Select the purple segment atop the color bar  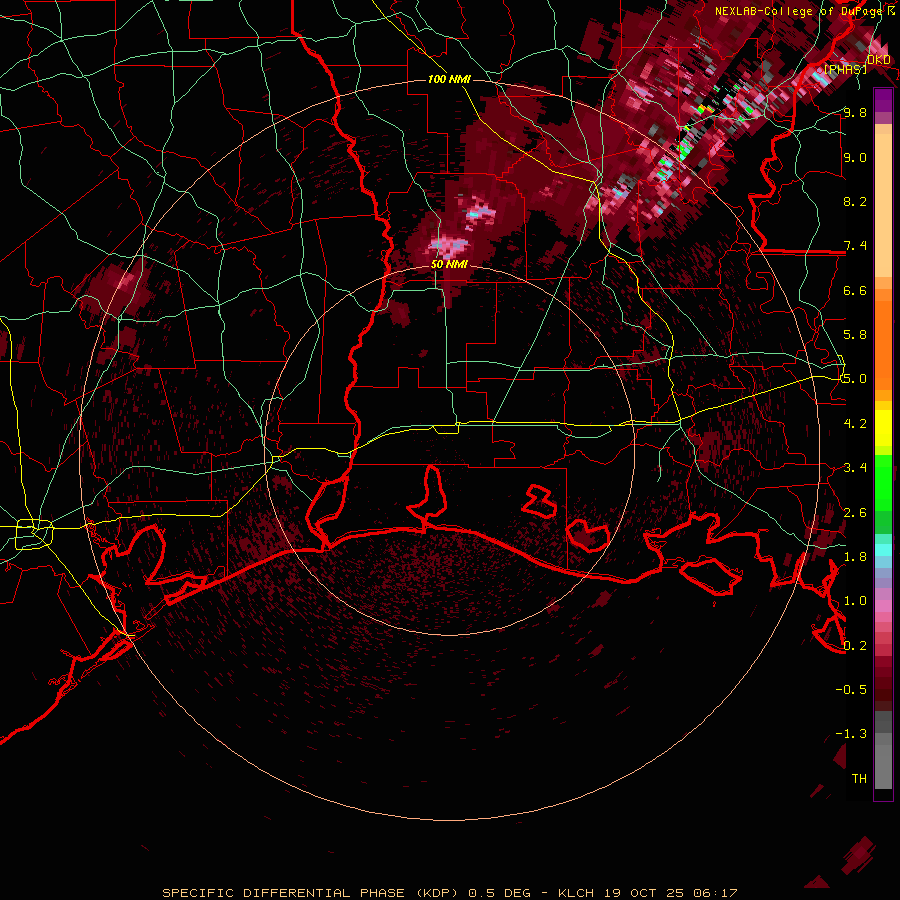click(883, 100)
